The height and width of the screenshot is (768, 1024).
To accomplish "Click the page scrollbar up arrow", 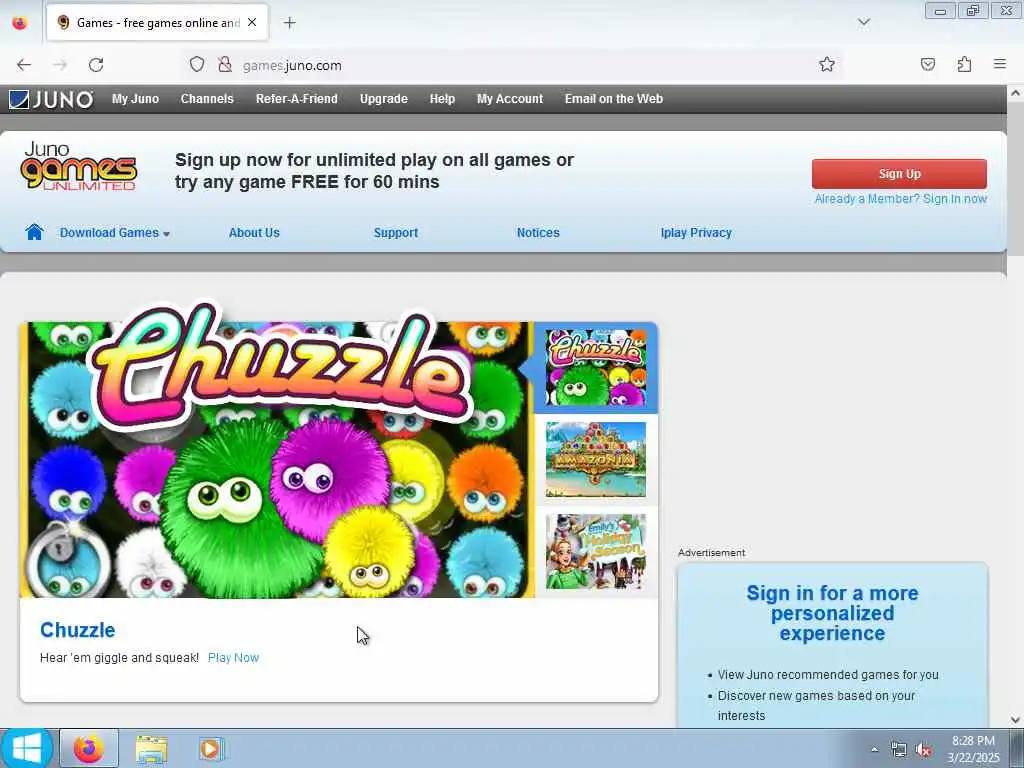I will (x=1015, y=93).
